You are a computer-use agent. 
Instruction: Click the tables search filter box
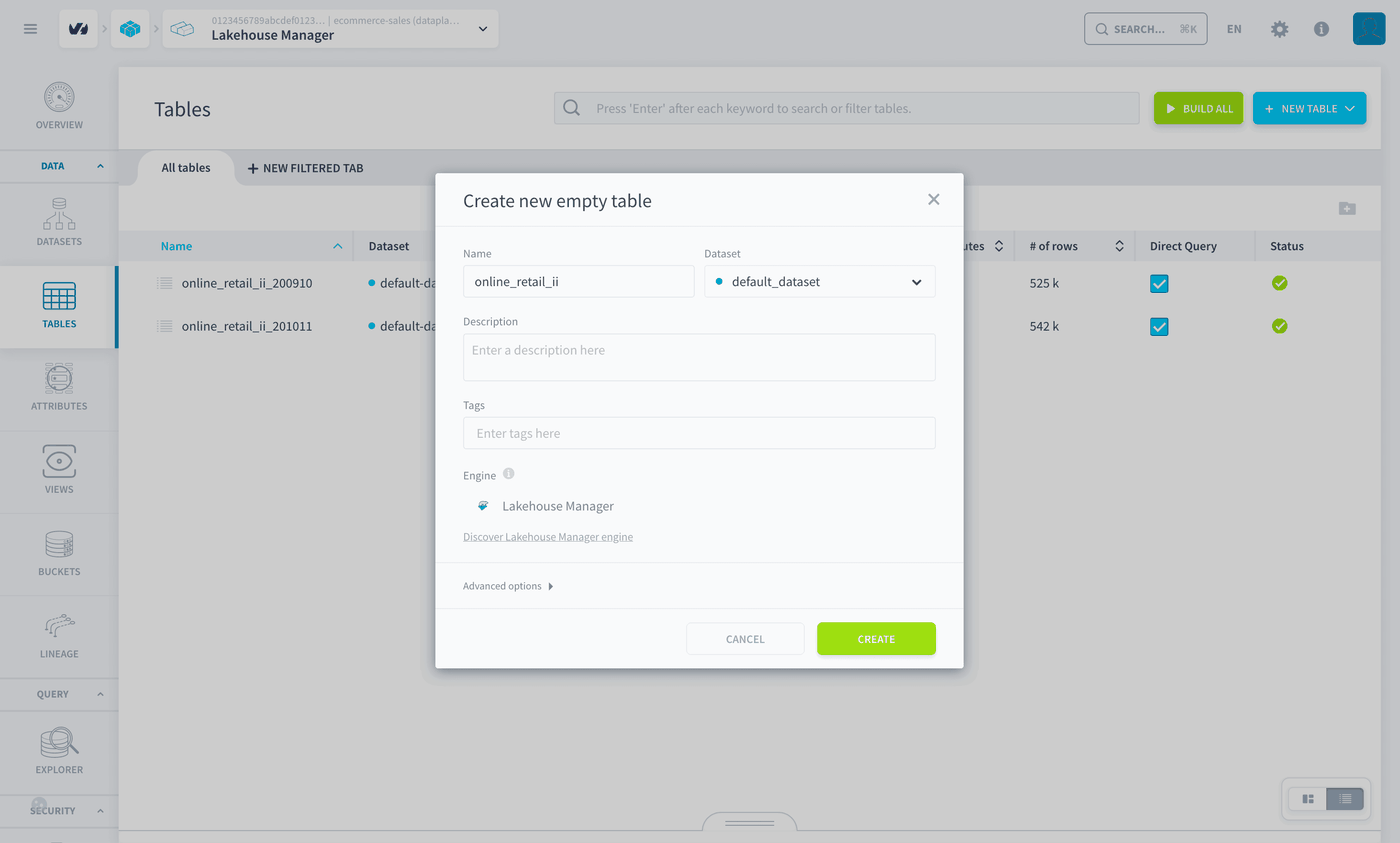tap(847, 108)
